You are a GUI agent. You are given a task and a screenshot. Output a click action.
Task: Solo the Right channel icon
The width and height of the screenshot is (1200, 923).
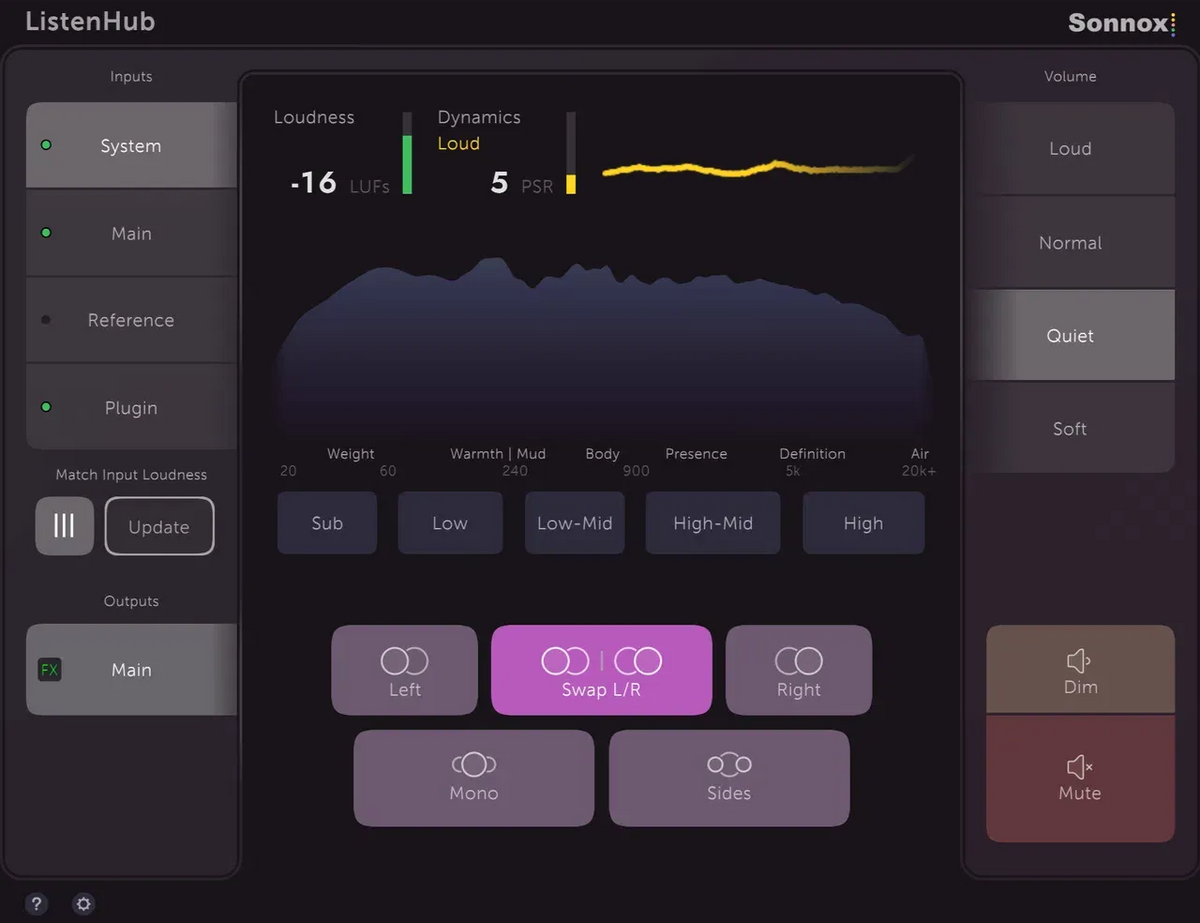coord(799,659)
